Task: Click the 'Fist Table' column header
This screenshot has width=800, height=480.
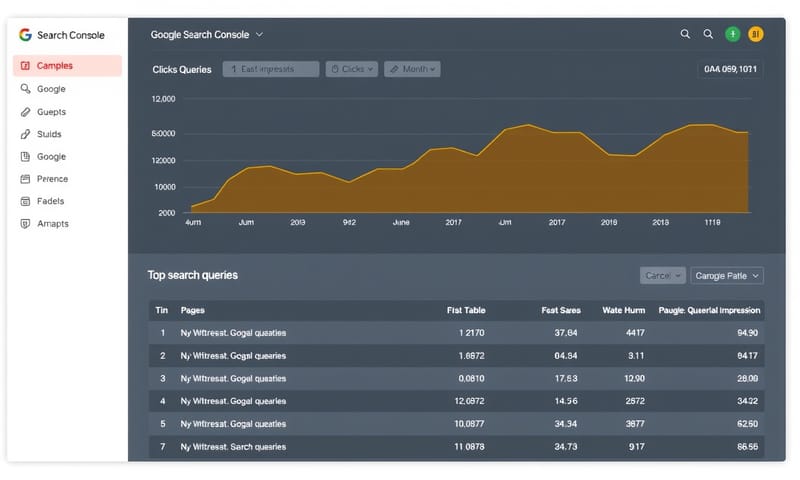Action: point(465,310)
